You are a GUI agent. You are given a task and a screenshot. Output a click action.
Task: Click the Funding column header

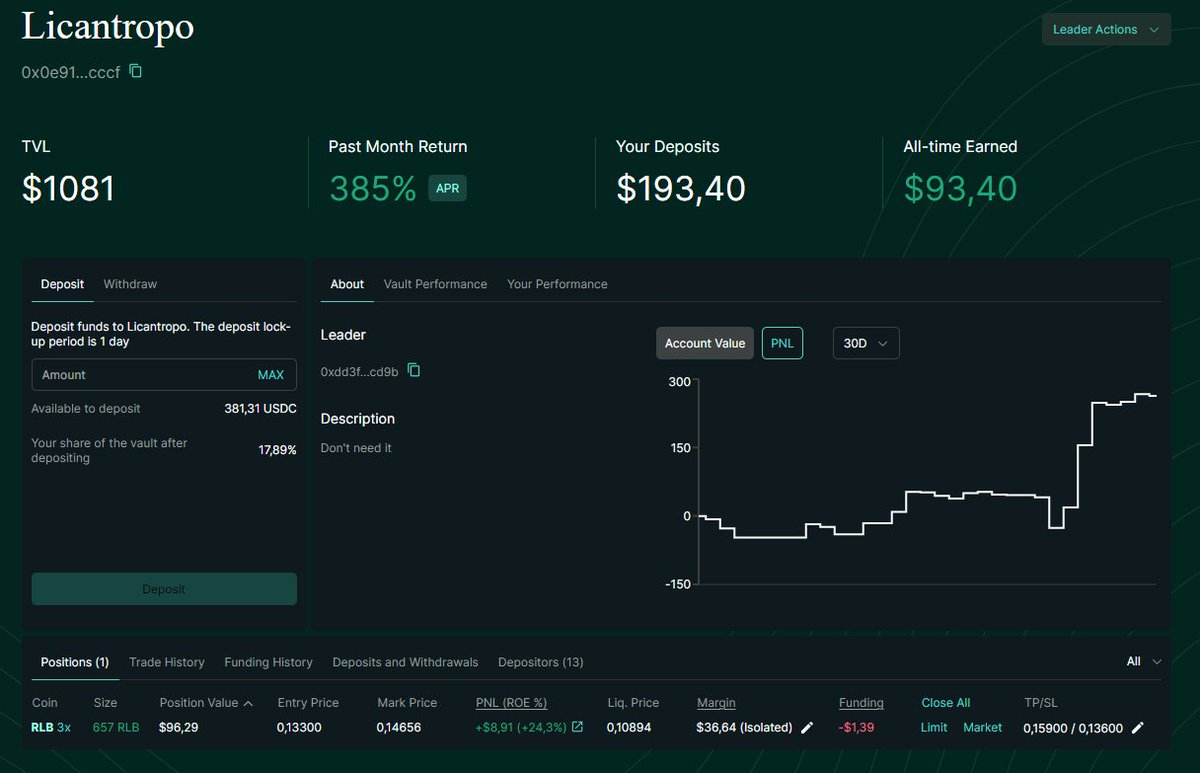(861, 702)
